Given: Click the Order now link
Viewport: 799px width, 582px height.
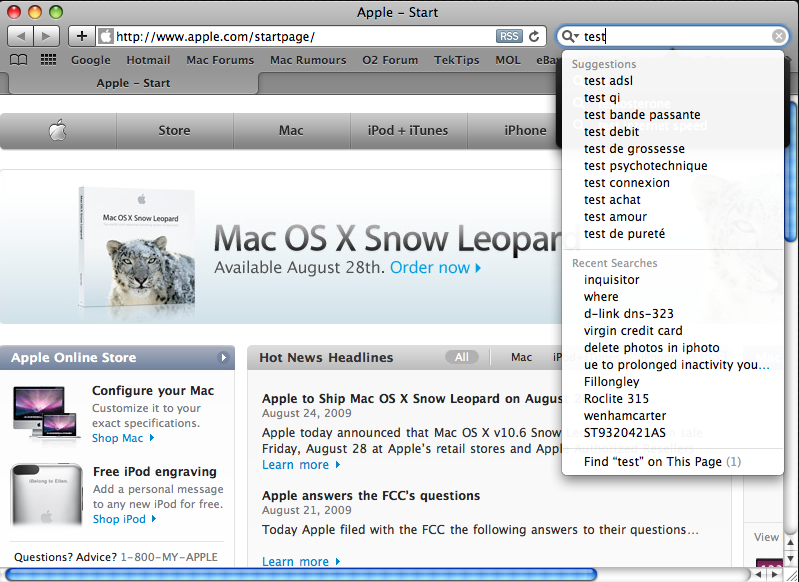Looking at the screenshot, I should (435, 268).
